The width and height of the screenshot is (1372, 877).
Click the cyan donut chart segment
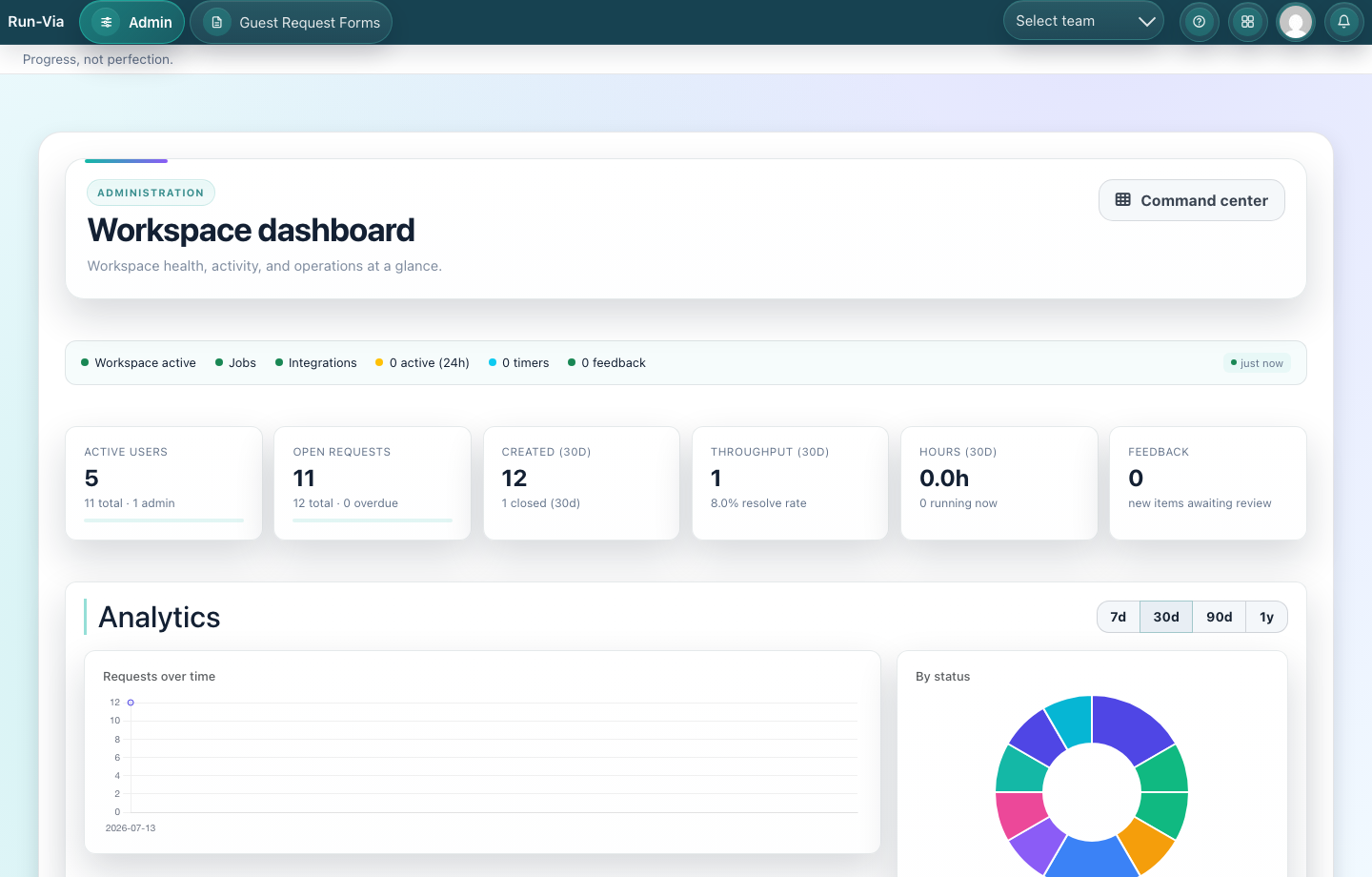1070,720
